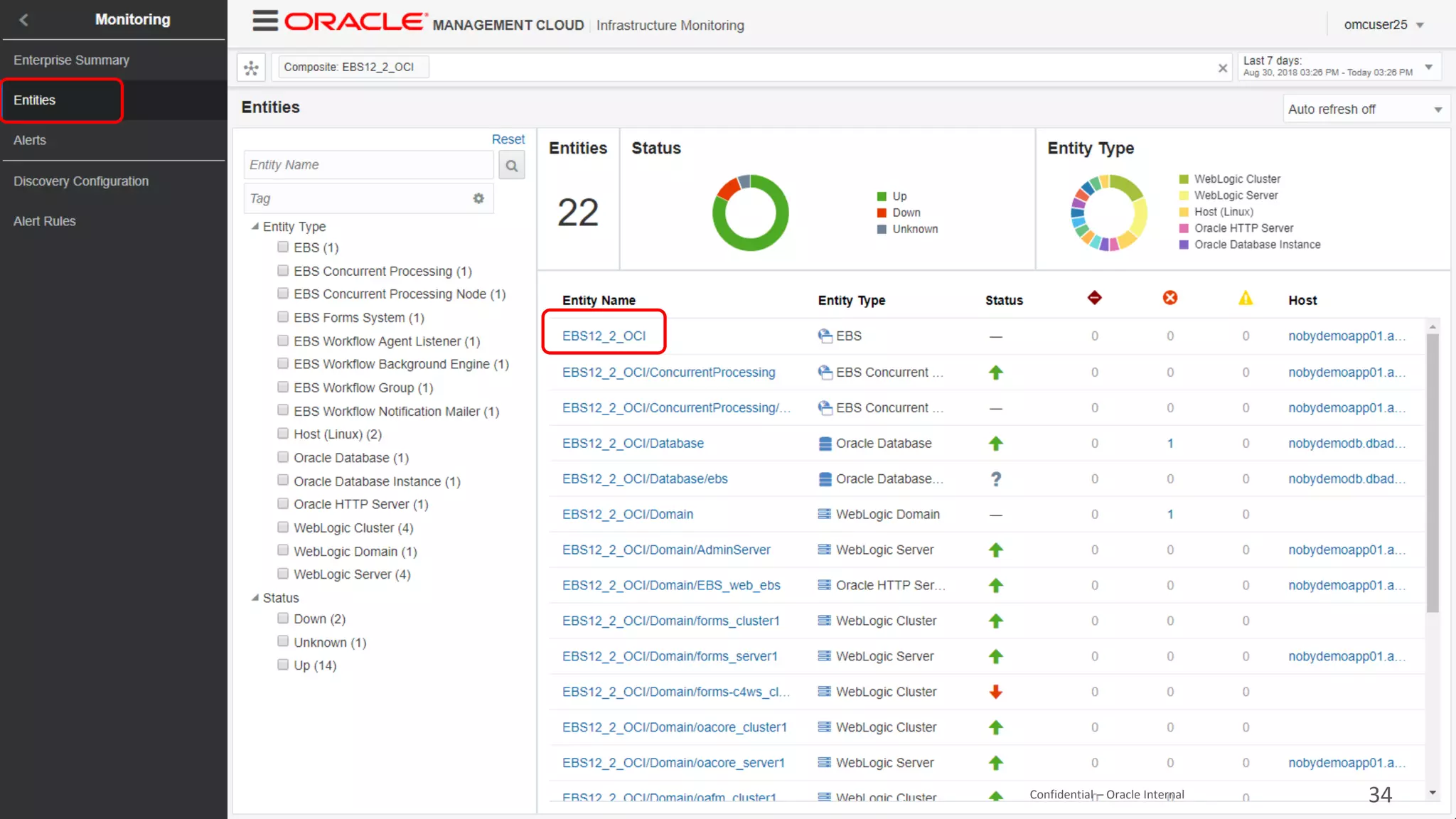This screenshot has width=1456, height=819.
Task: Collapse the Entity Type filter tree
Action: click(x=255, y=226)
